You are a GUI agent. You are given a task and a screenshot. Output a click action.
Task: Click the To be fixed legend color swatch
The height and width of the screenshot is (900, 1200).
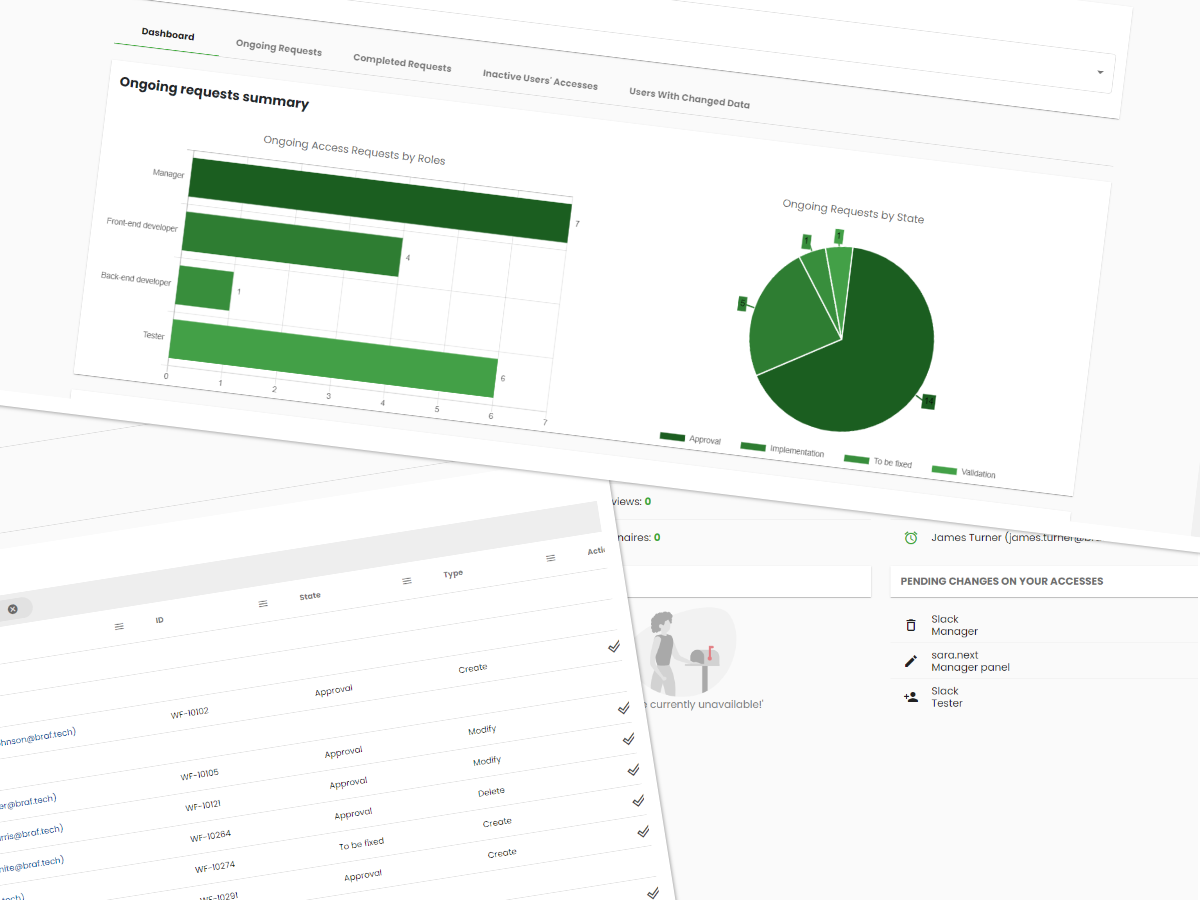(x=856, y=459)
